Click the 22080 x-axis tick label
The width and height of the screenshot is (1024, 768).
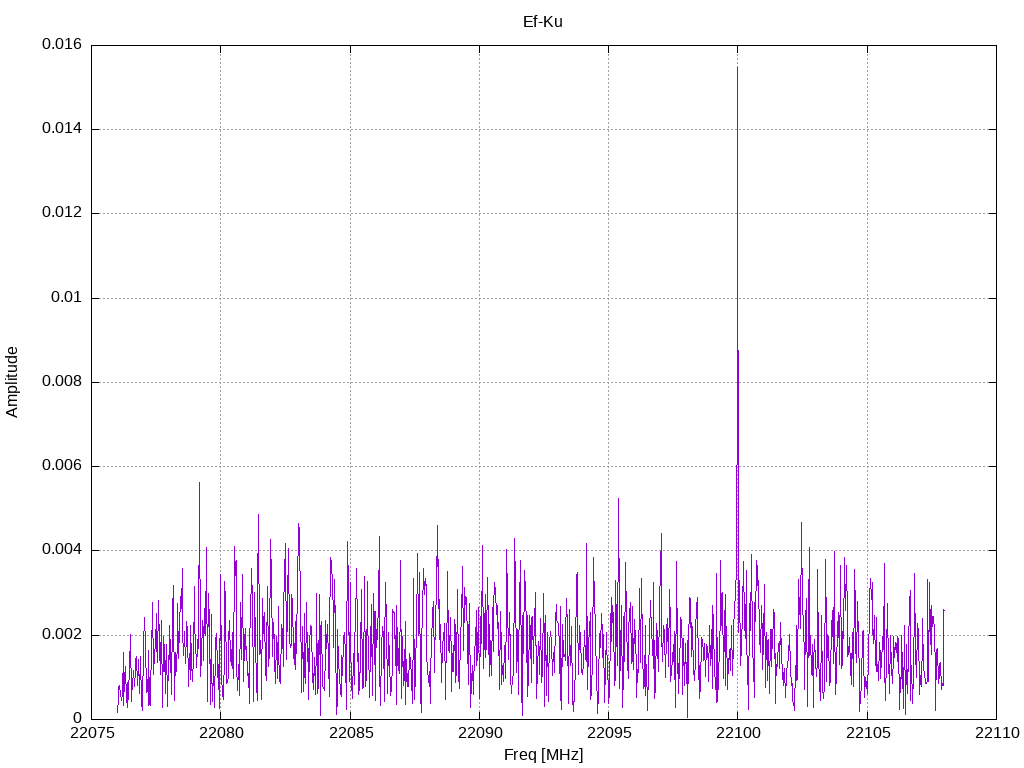(x=220, y=733)
